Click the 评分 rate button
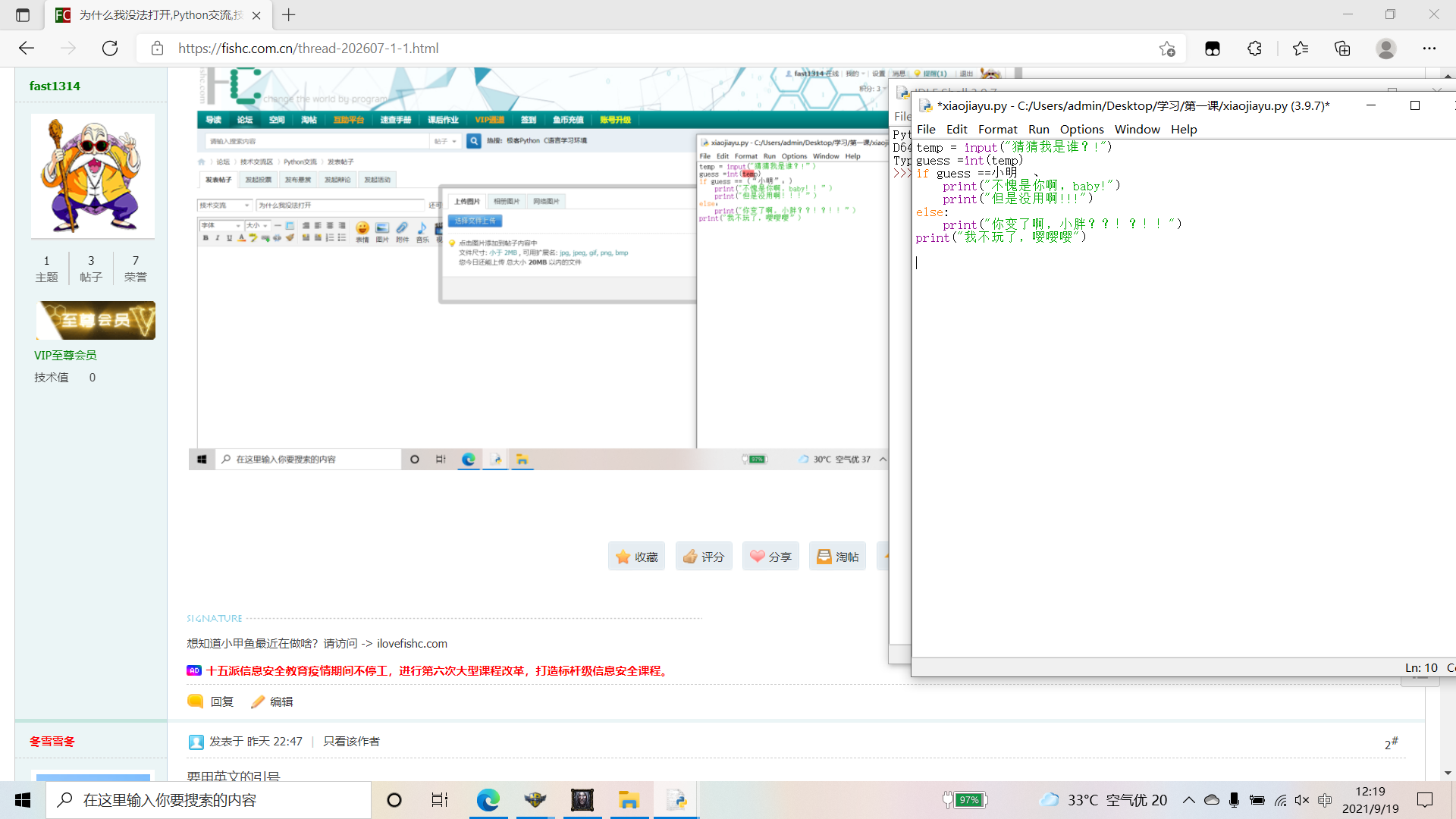Image resolution: width=1456 pixels, height=819 pixels. coord(703,557)
